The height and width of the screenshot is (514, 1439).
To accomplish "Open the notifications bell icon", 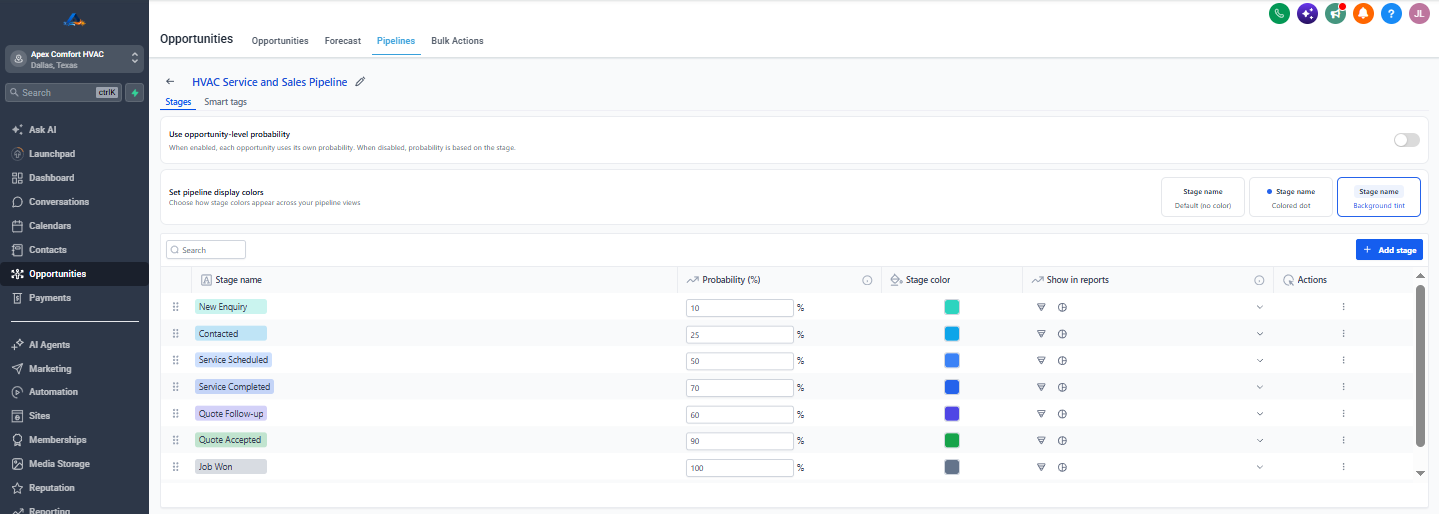I will (1362, 13).
